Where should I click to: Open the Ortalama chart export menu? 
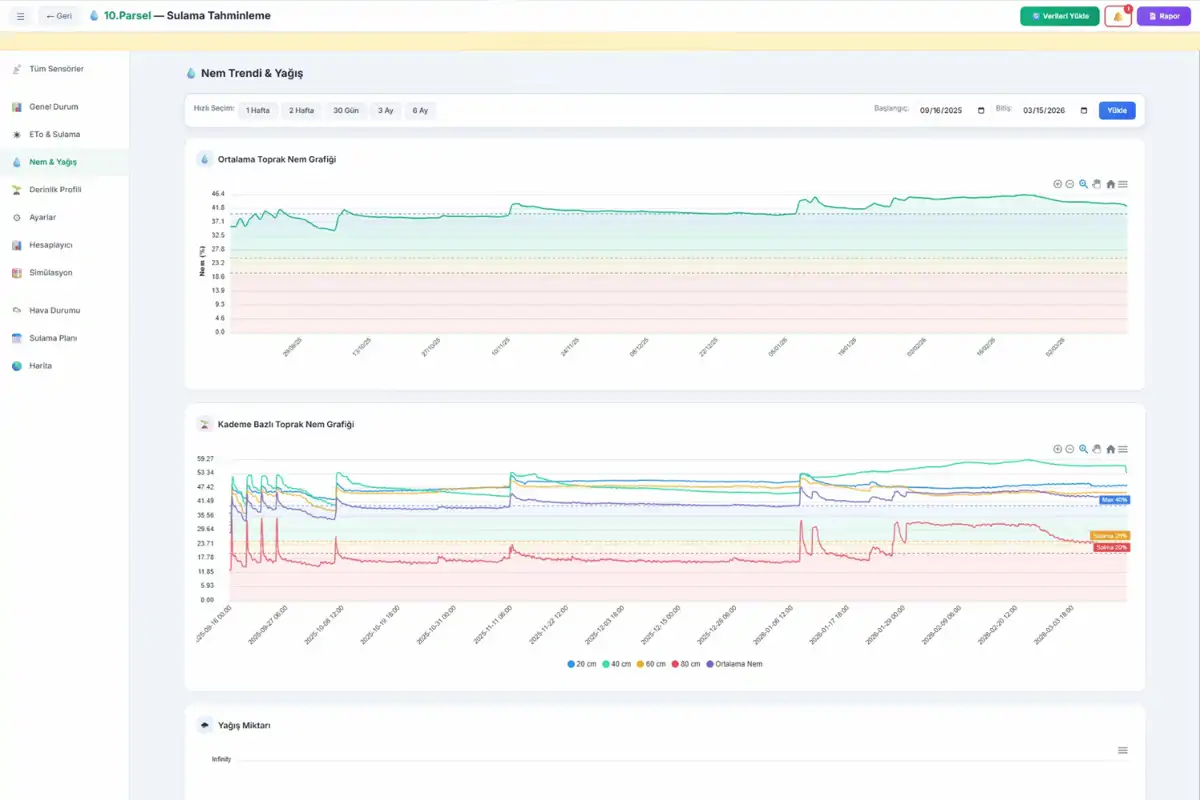1123,184
